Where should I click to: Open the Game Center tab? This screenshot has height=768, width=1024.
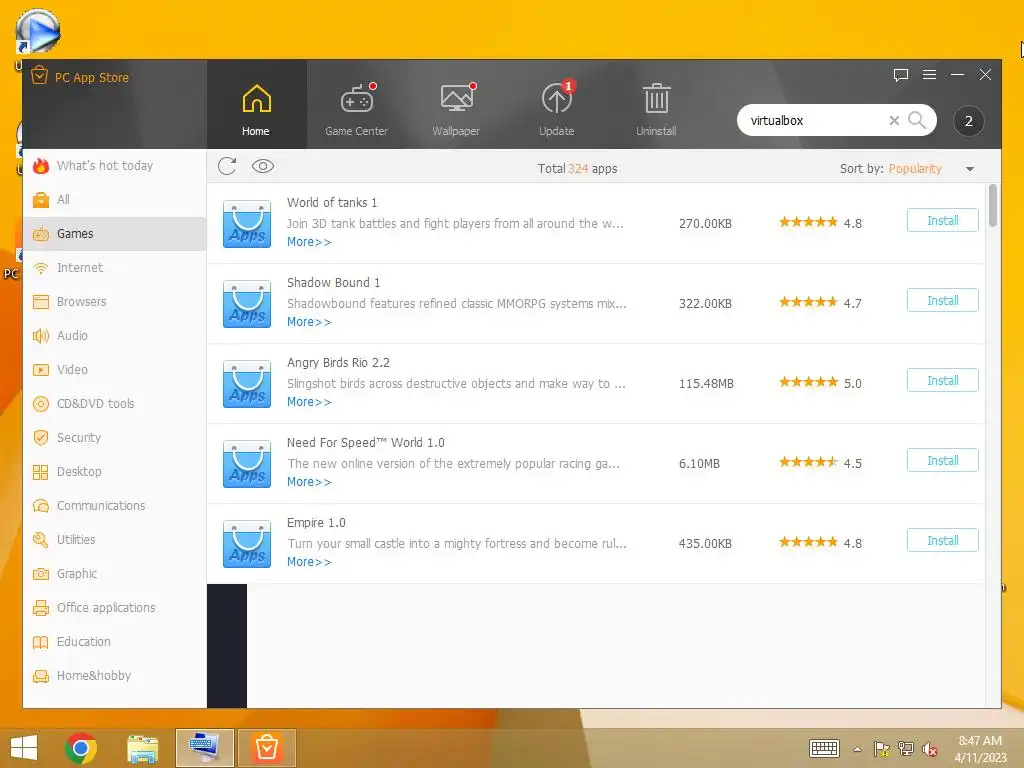tap(357, 109)
